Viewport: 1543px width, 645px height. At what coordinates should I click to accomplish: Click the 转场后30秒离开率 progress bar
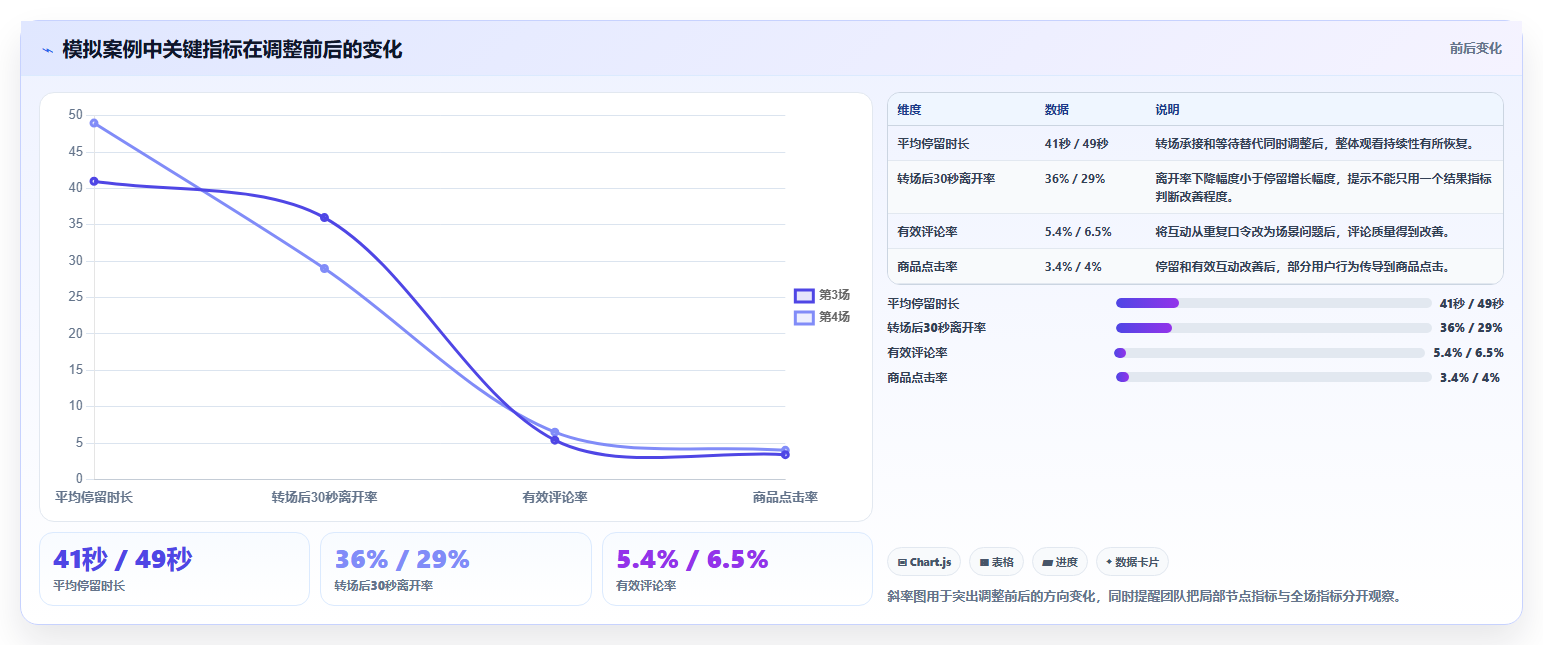pyautogui.click(x=1274, y=327)
